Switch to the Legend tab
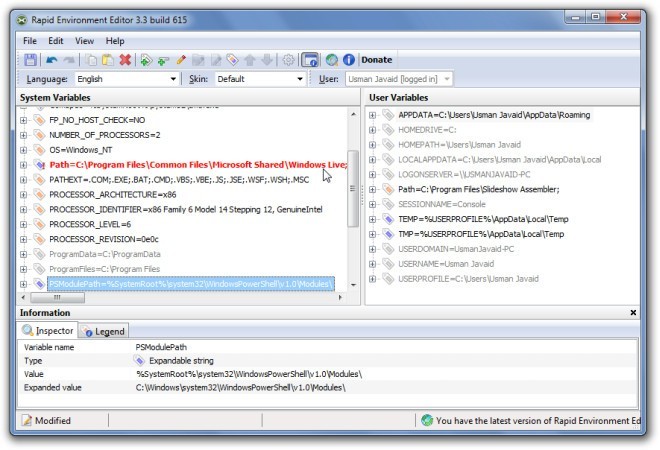The width and height of the screenshot is (660, 450). [104, 331]
